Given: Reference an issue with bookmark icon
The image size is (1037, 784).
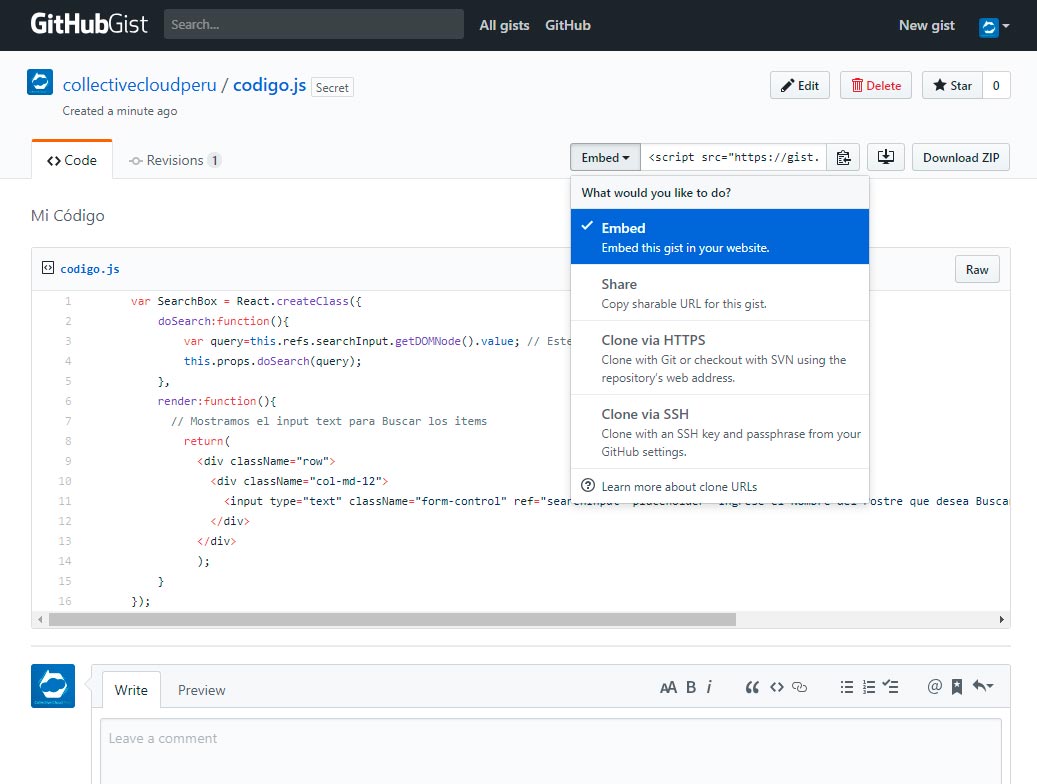Looking at the screenshot, I should tap(956, 687).
